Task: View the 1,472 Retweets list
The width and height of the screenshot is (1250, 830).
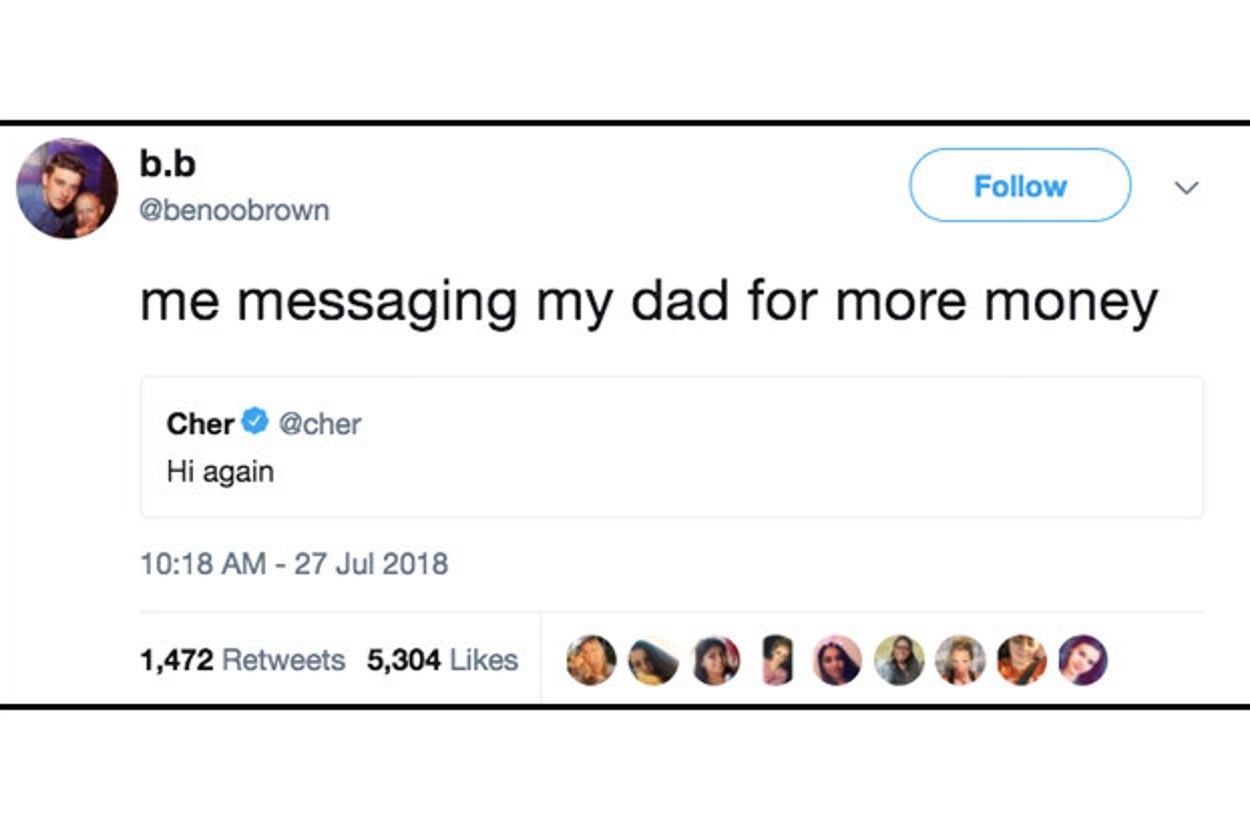Action: point(242,660)
